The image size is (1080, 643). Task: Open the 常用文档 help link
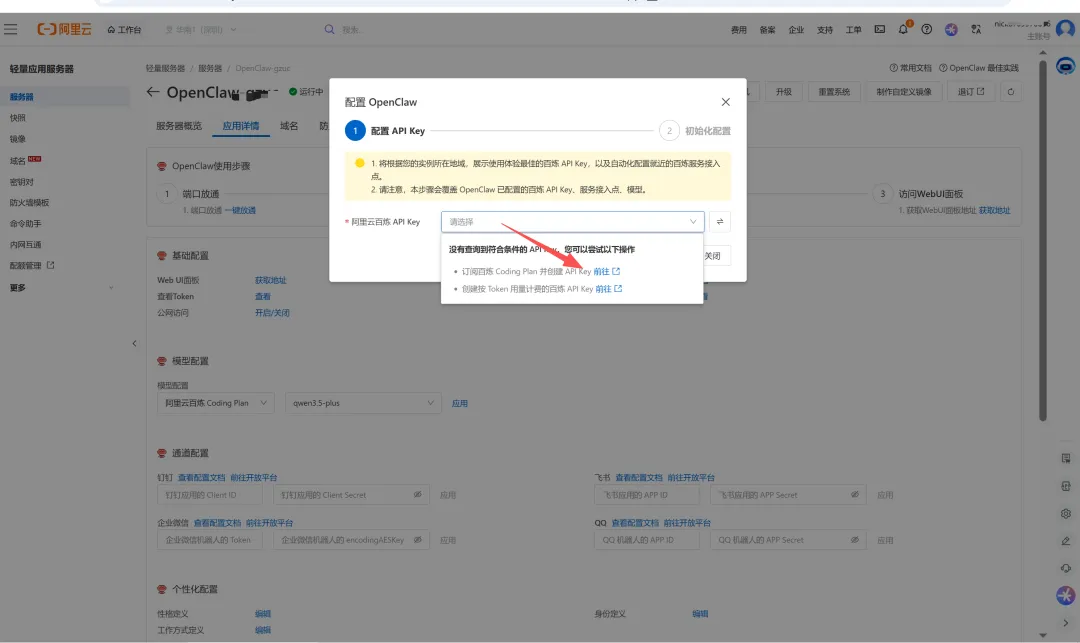(x=911, y=68)
